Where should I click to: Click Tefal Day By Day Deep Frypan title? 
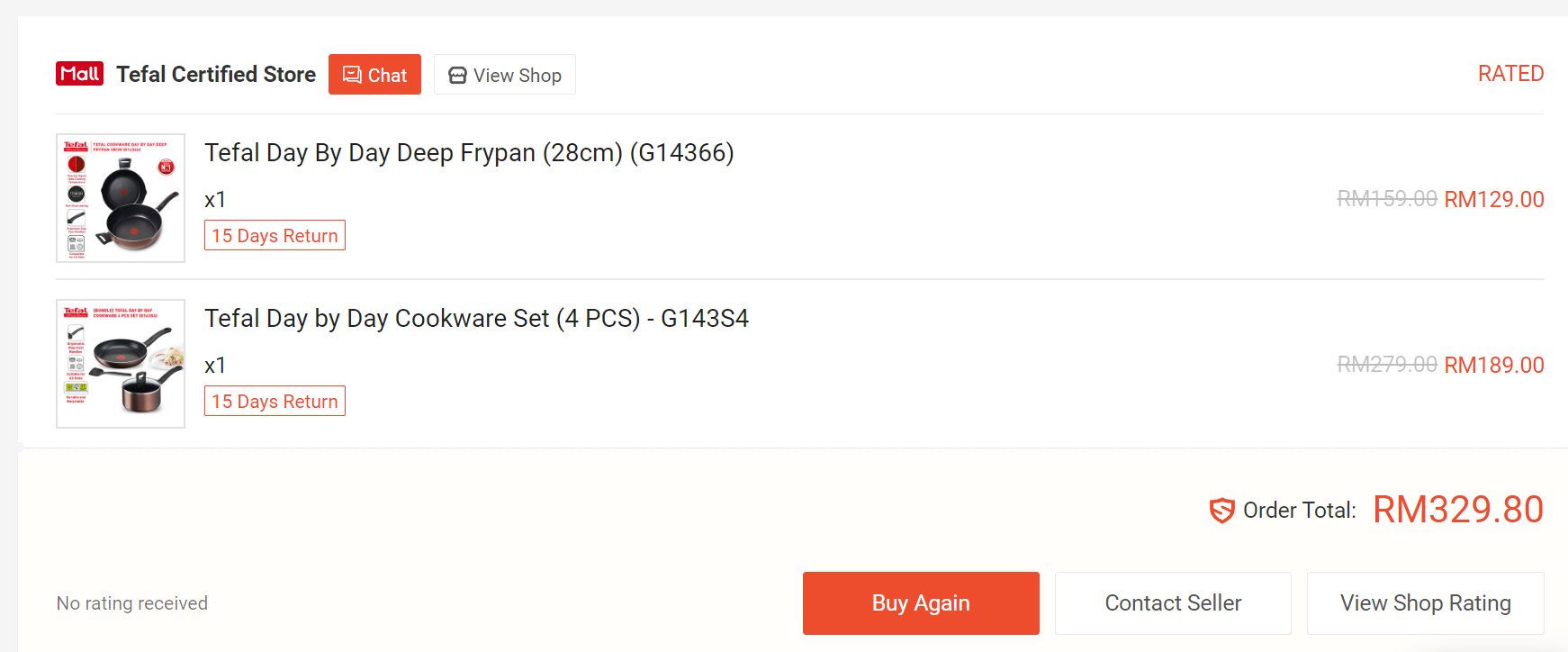[x=469, y=153]
